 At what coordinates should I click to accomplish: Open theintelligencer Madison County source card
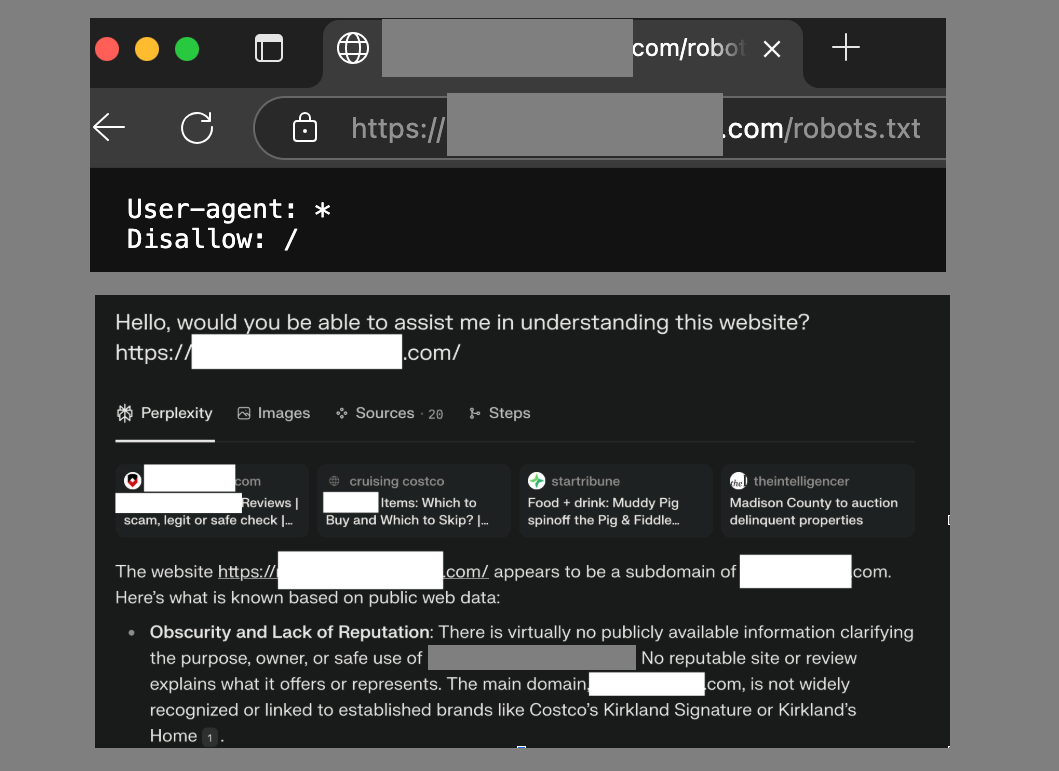818,500
